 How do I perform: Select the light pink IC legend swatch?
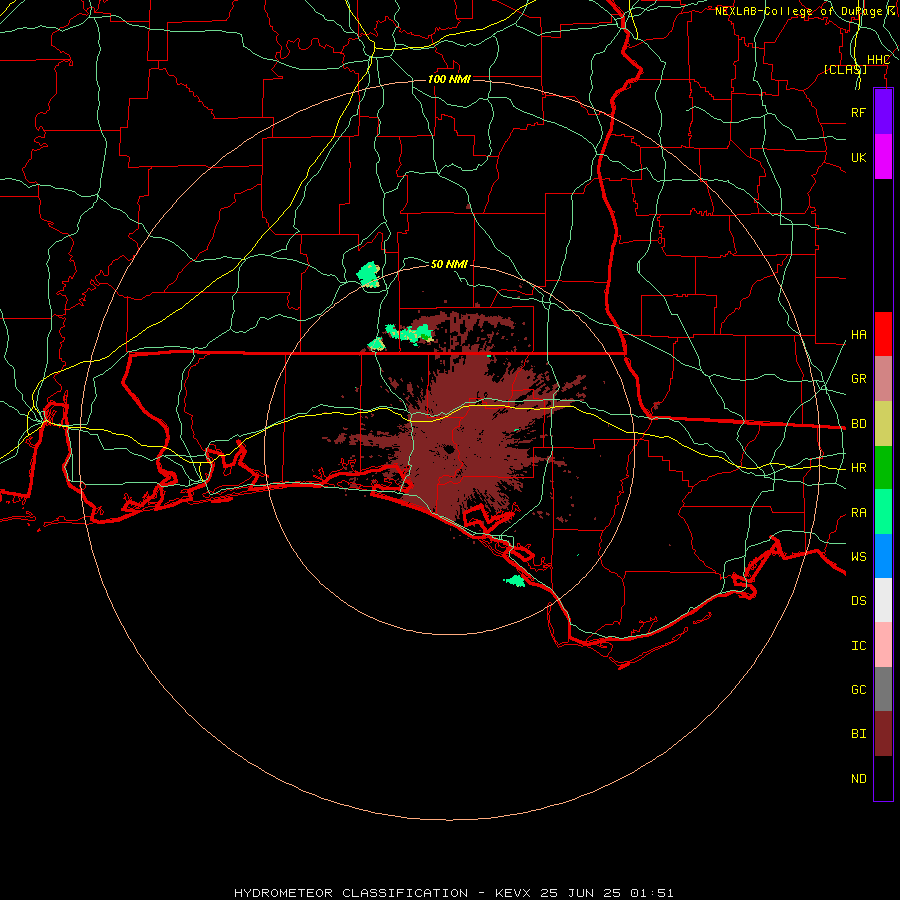pyautogui.click(x=883, y=645)
